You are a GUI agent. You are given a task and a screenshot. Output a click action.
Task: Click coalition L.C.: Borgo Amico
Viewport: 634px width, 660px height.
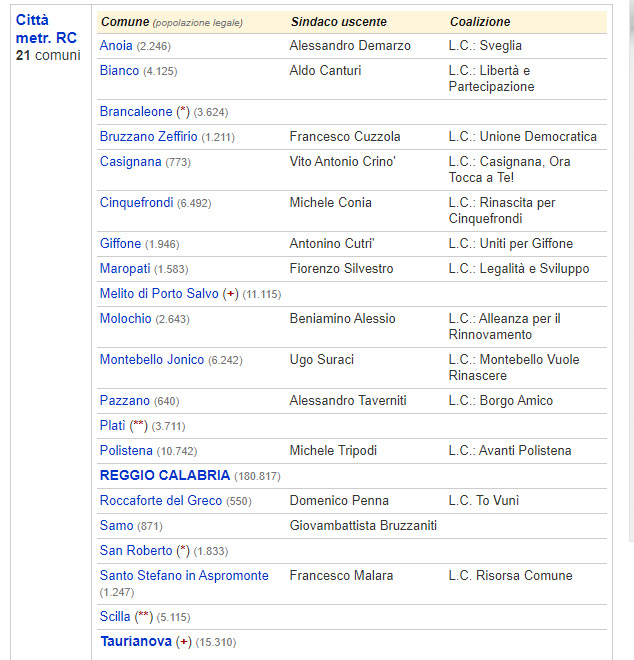coord(501,400)
